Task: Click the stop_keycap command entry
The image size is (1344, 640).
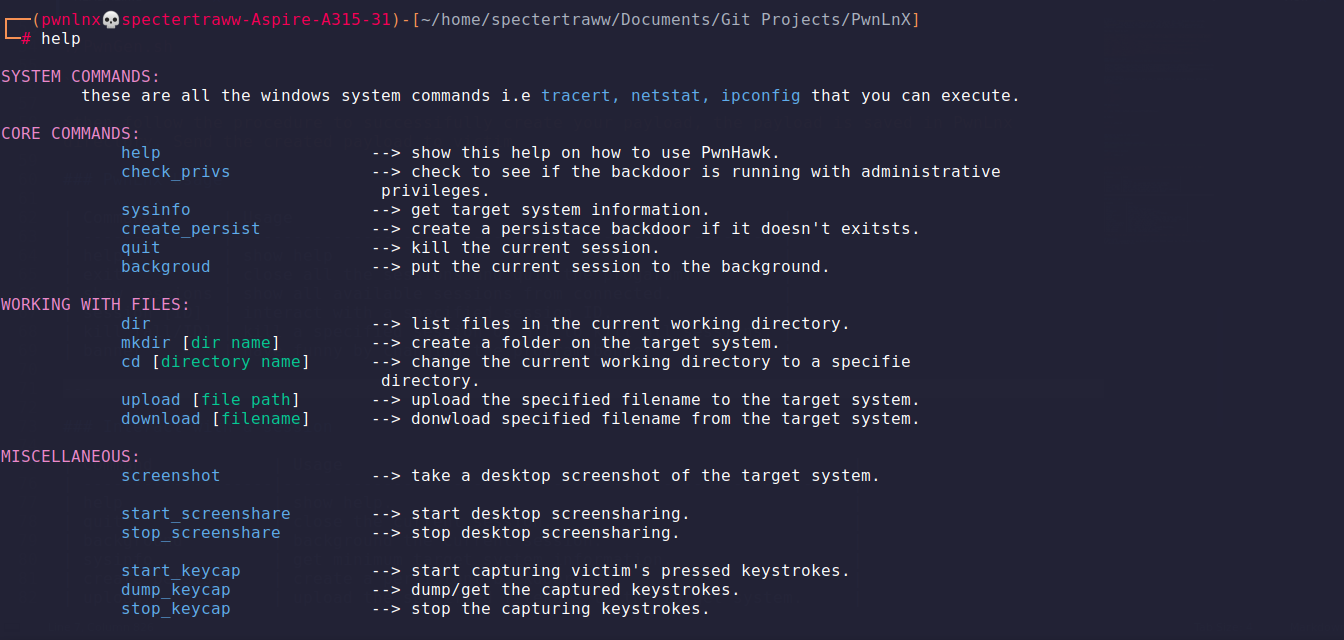Action: click(176, 609)
